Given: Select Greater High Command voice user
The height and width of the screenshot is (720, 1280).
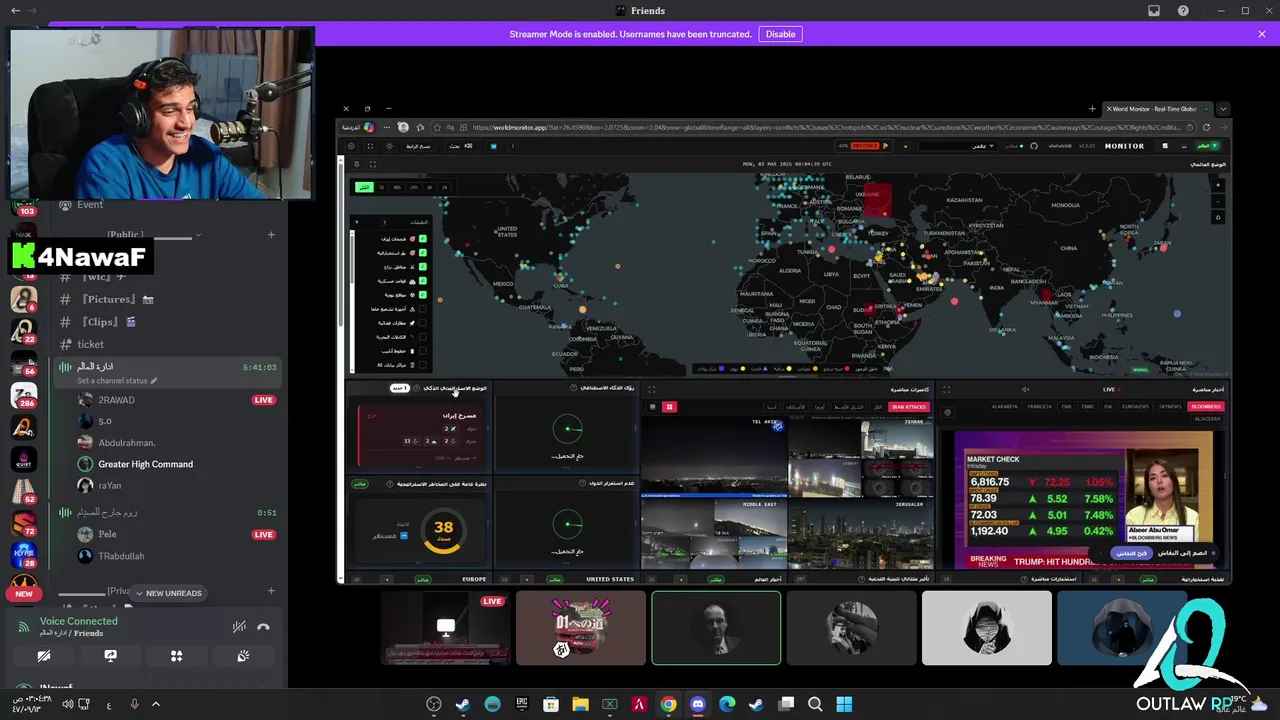Looking at the screenshot, I should click(146, 464).
